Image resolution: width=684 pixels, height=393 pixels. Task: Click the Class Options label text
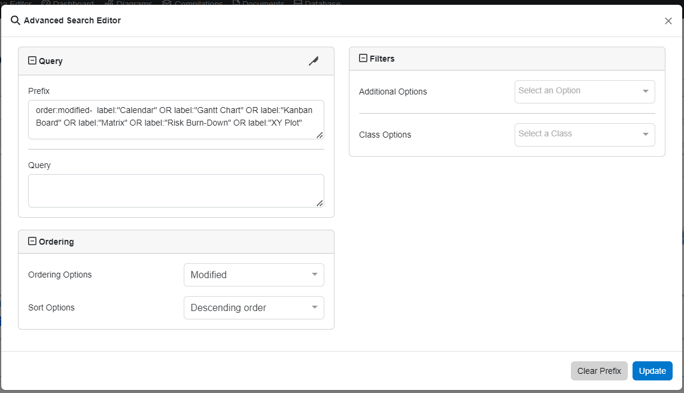click(x=385, y=135)
